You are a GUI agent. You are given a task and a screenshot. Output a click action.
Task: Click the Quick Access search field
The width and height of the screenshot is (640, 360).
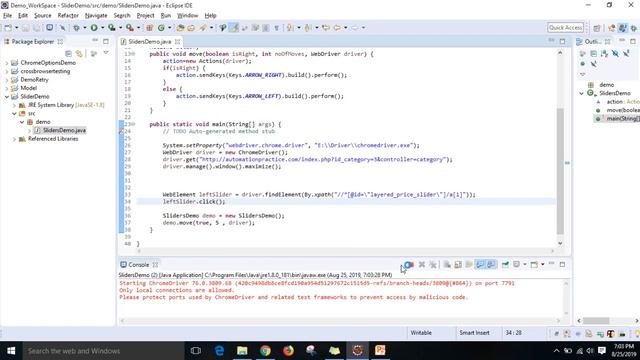pos(565,28)
